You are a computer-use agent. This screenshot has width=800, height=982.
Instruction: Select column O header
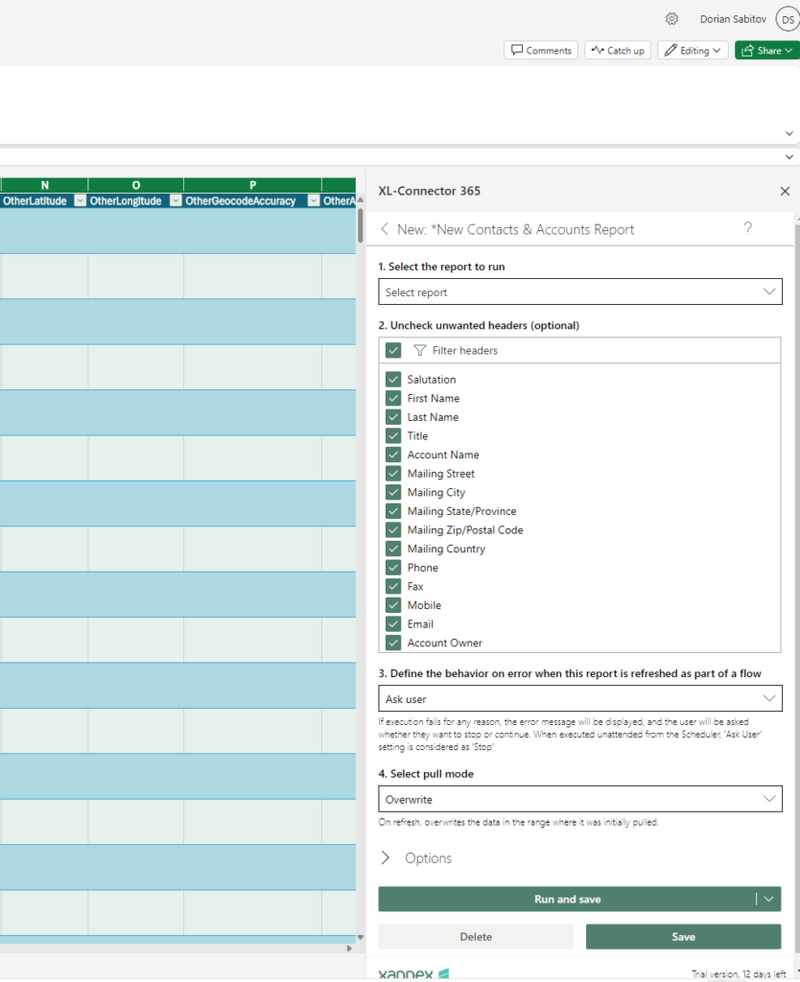click(136, 185)
